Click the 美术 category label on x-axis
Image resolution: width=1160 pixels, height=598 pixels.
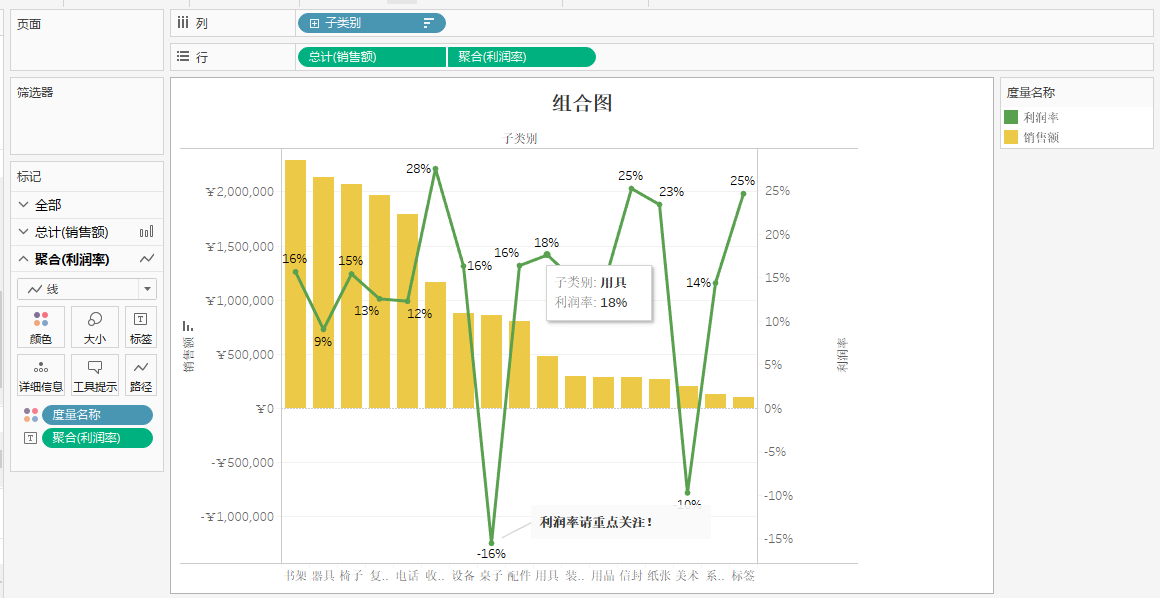click(x=687, y=575)
